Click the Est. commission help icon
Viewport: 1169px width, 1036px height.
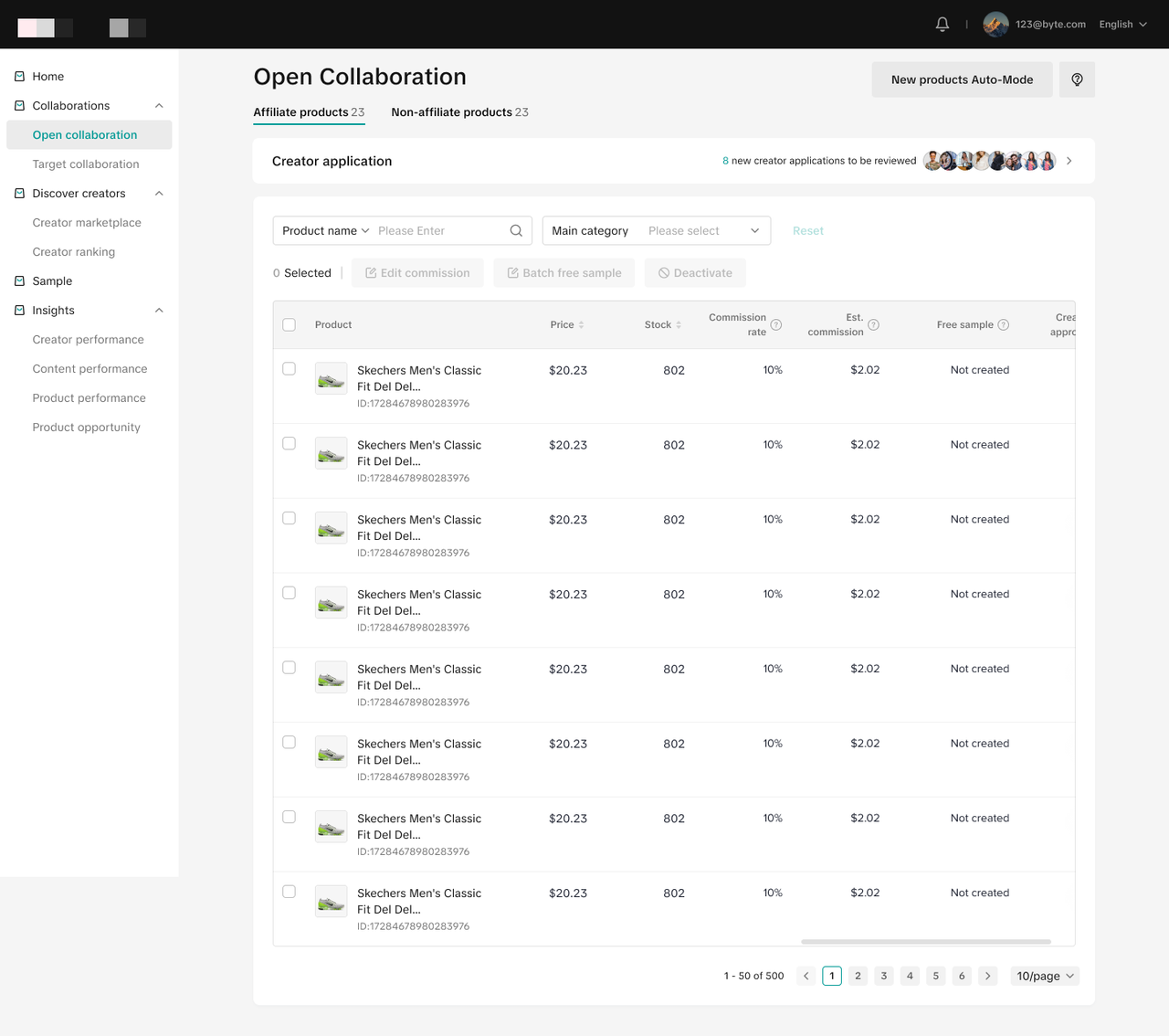point(873,325)
